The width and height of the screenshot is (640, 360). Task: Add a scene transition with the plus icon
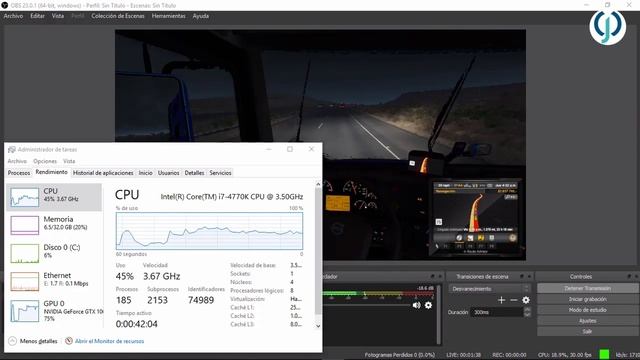click(501, 300)
